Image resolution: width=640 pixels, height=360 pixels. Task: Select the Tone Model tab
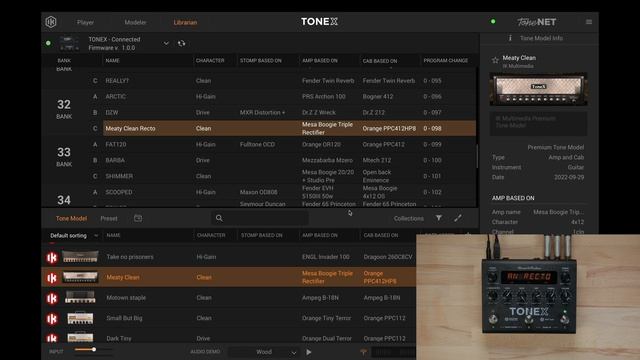click(71, 218)
